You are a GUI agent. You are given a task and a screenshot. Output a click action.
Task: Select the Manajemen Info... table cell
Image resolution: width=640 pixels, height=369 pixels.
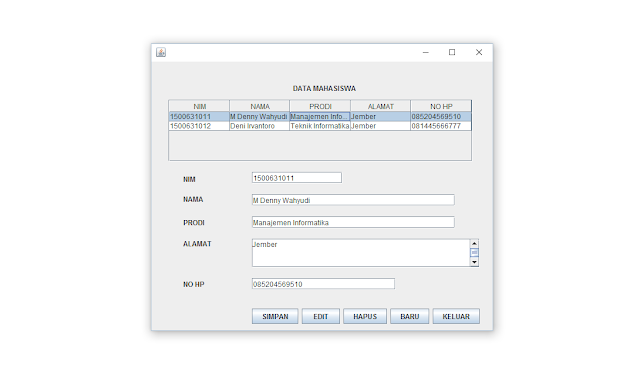(320, 117)
